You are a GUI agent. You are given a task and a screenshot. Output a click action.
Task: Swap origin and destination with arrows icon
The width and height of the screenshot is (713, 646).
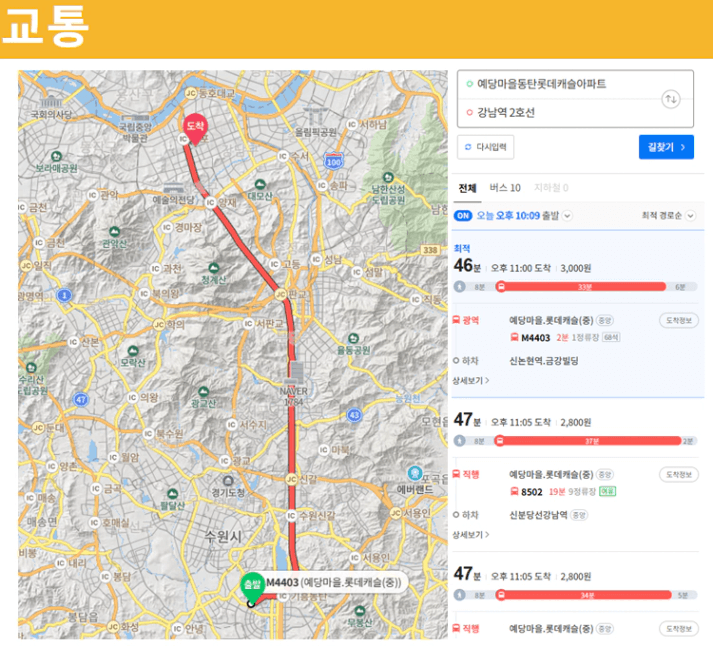pos(671,99)
